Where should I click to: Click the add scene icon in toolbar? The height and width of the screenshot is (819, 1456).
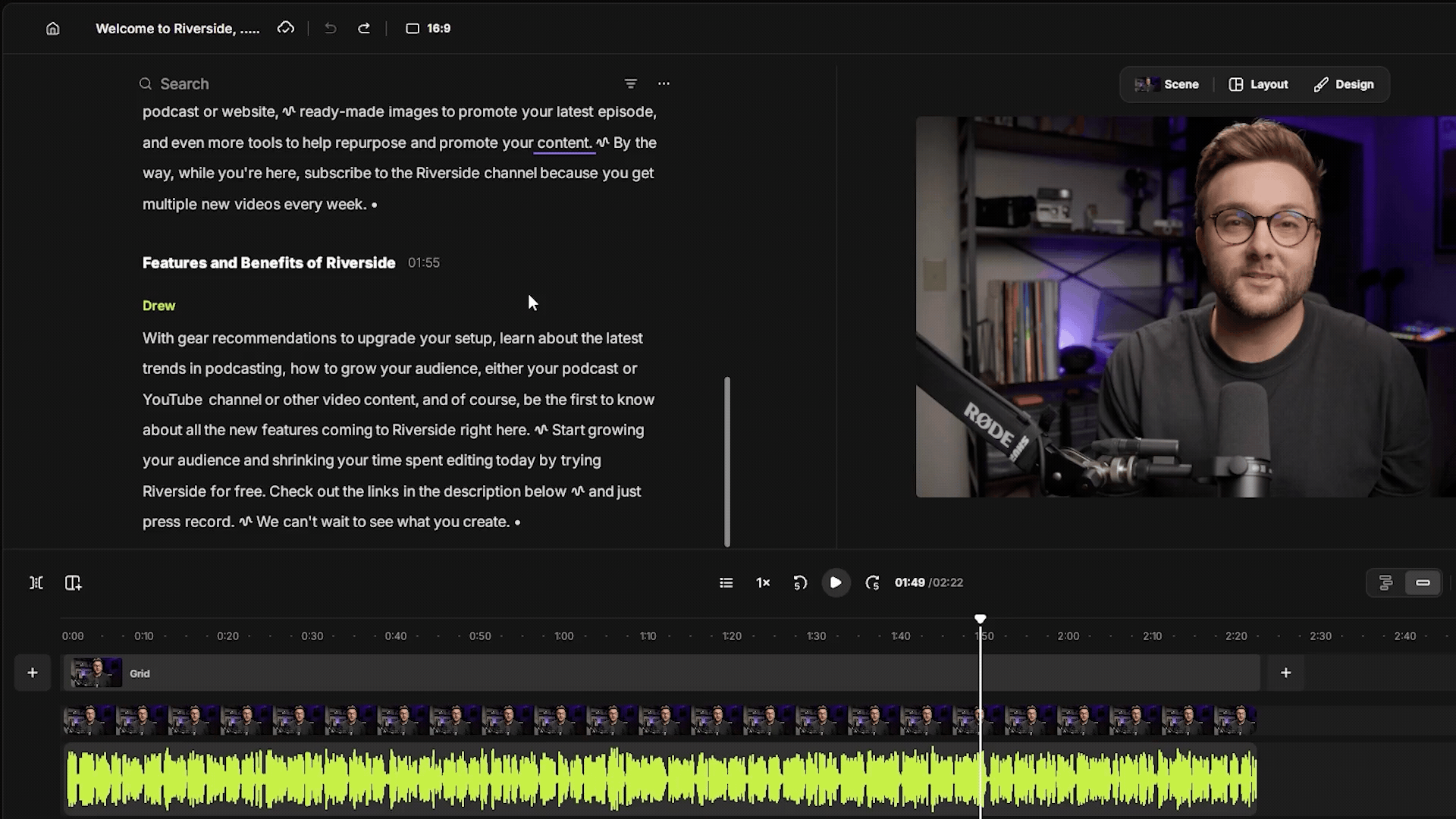tap(73, 582)
